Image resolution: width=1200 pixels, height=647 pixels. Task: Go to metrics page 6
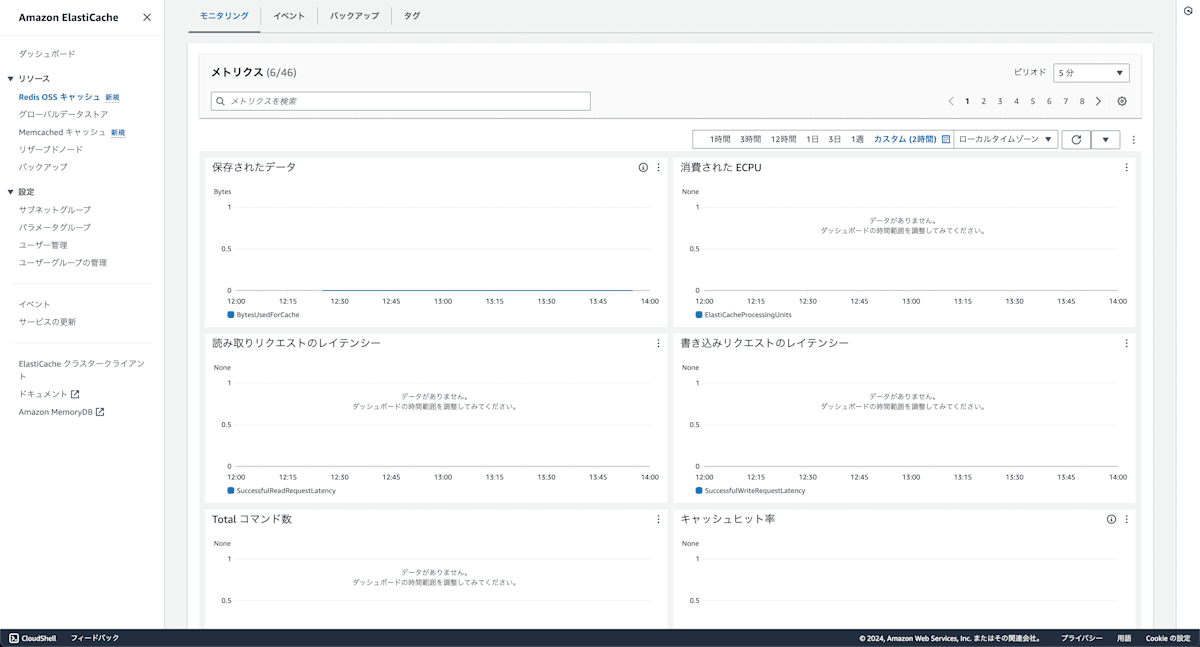click(x=1049, y=101)
